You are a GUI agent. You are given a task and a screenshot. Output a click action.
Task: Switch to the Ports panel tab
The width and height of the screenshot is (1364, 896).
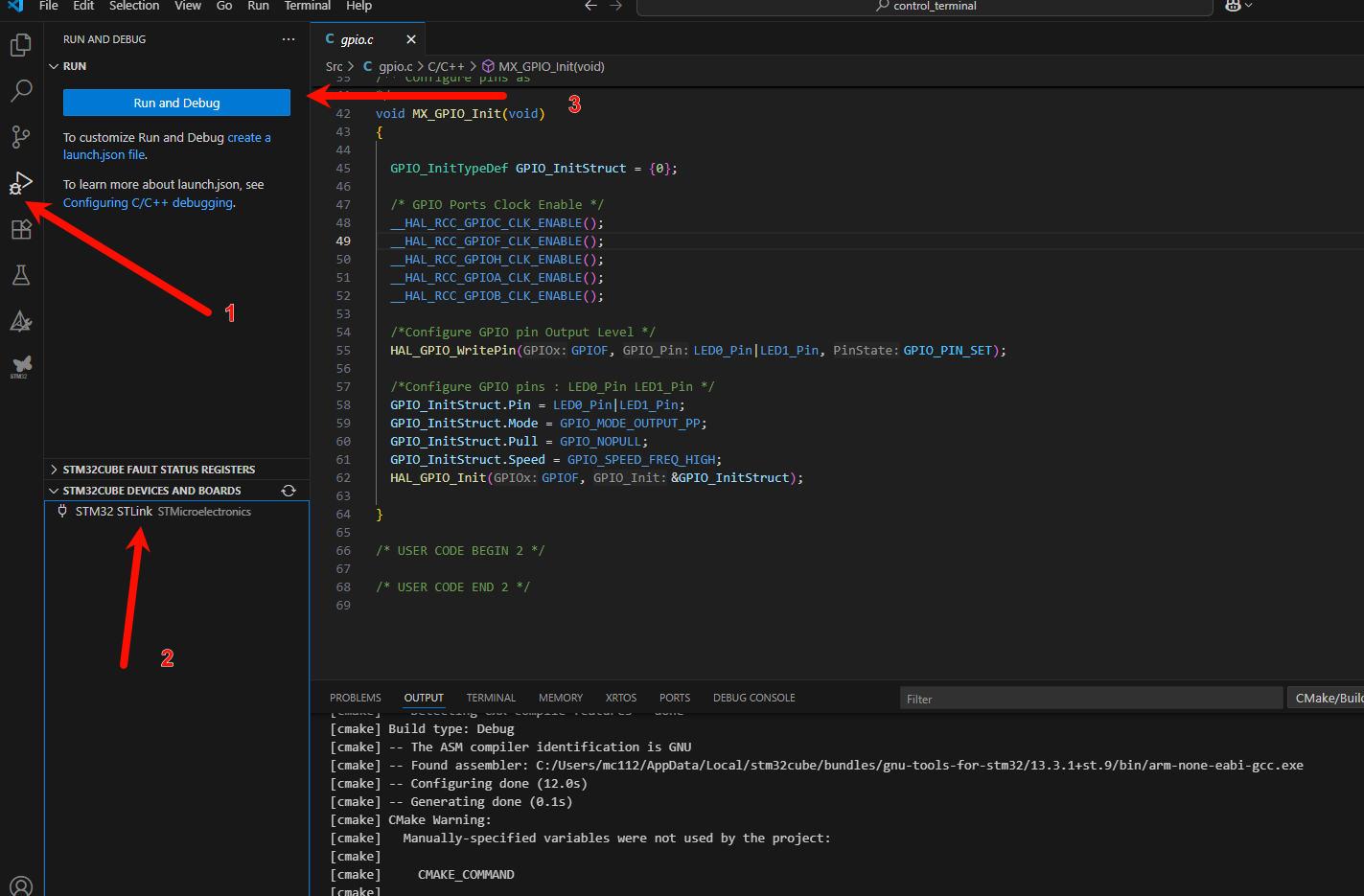tap(675, 698)
